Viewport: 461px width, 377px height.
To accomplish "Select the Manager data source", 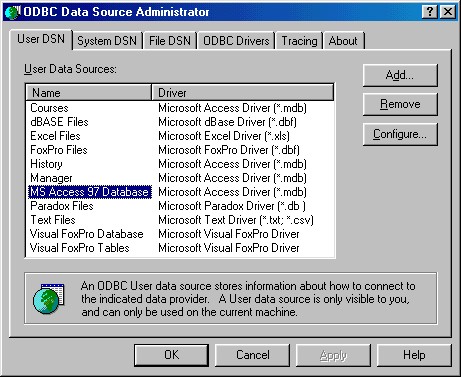I will click(51, 178).
